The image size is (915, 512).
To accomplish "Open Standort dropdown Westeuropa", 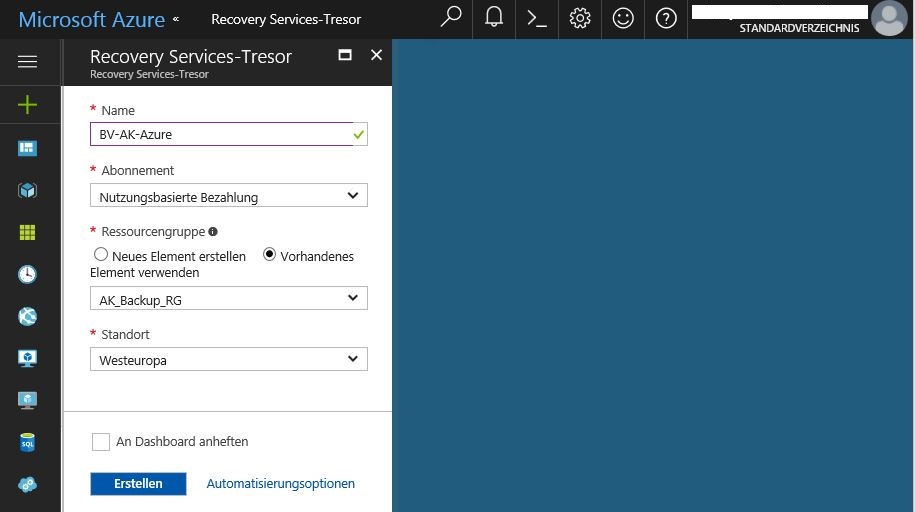I will 229,359.
